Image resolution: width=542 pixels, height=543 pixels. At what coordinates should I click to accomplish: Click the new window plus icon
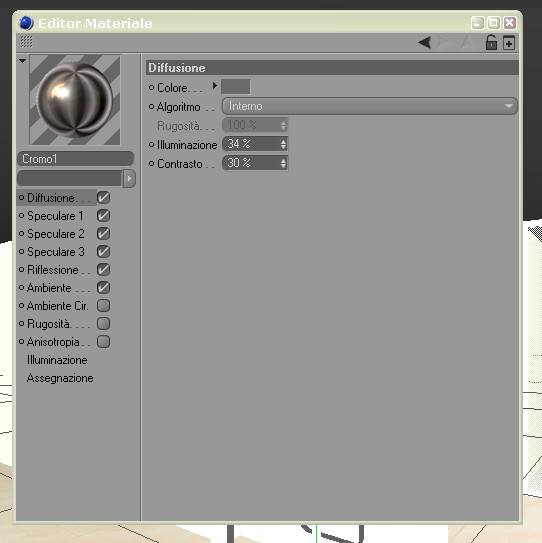click(x=509, y=43)
